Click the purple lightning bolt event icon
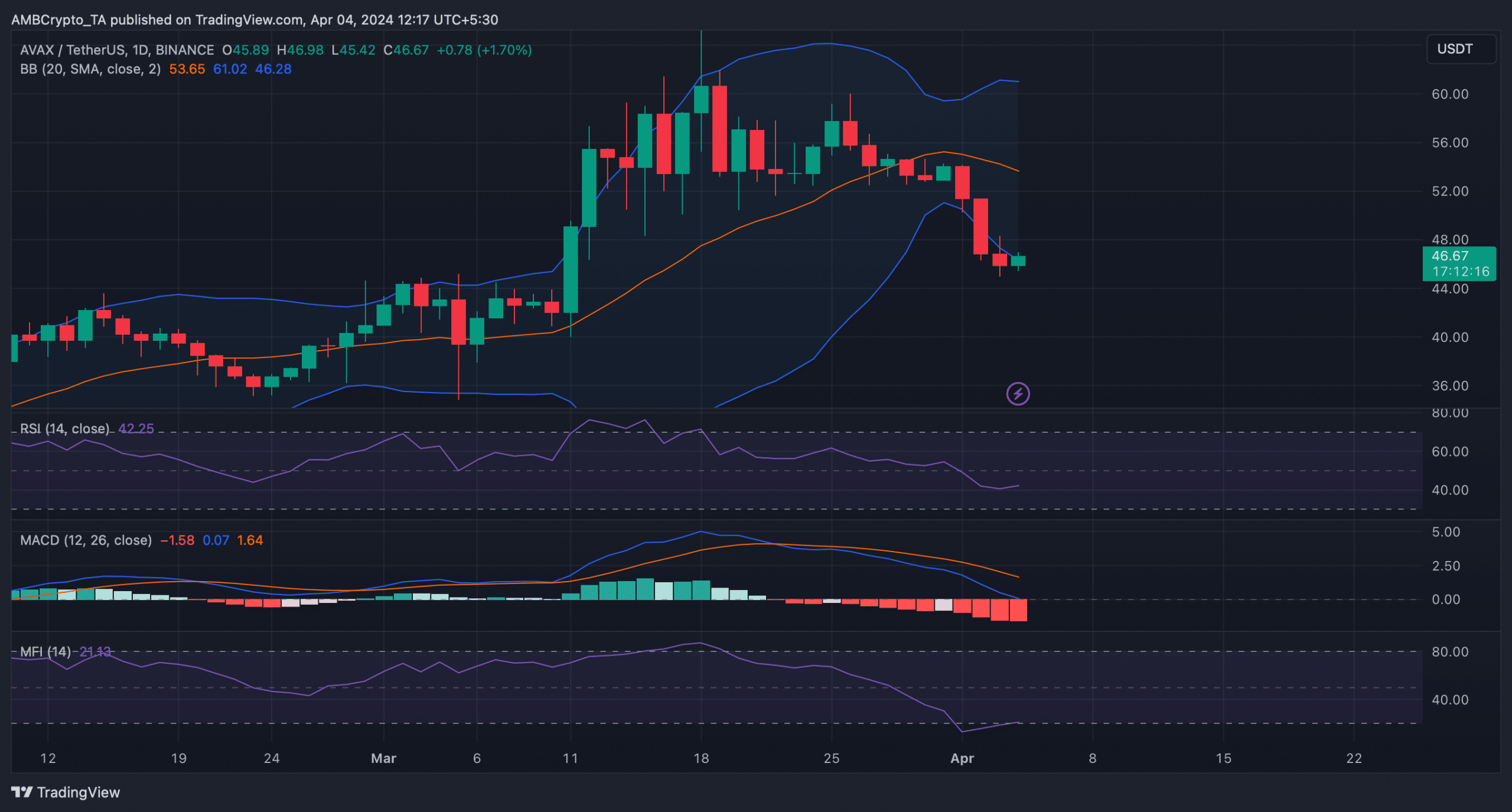The height and width of the screenshot is (812, 1512). [1018, 393]
